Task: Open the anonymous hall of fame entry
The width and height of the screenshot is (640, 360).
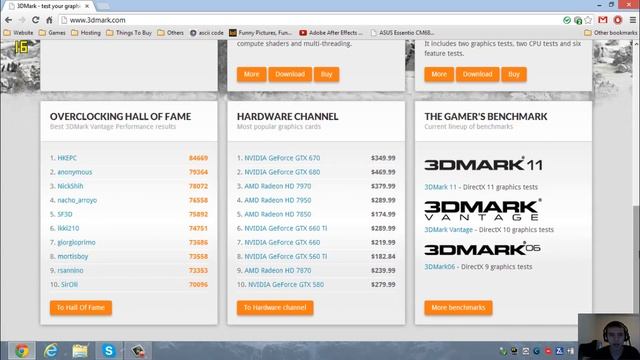Action: click(75, 172)
